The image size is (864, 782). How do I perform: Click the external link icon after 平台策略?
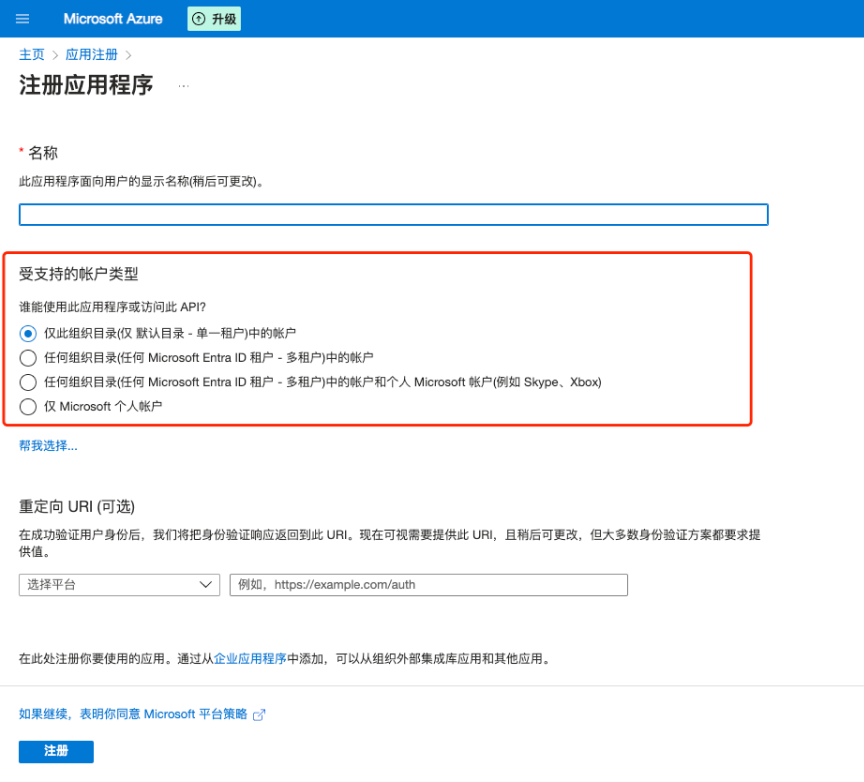(x=259, y=715)
